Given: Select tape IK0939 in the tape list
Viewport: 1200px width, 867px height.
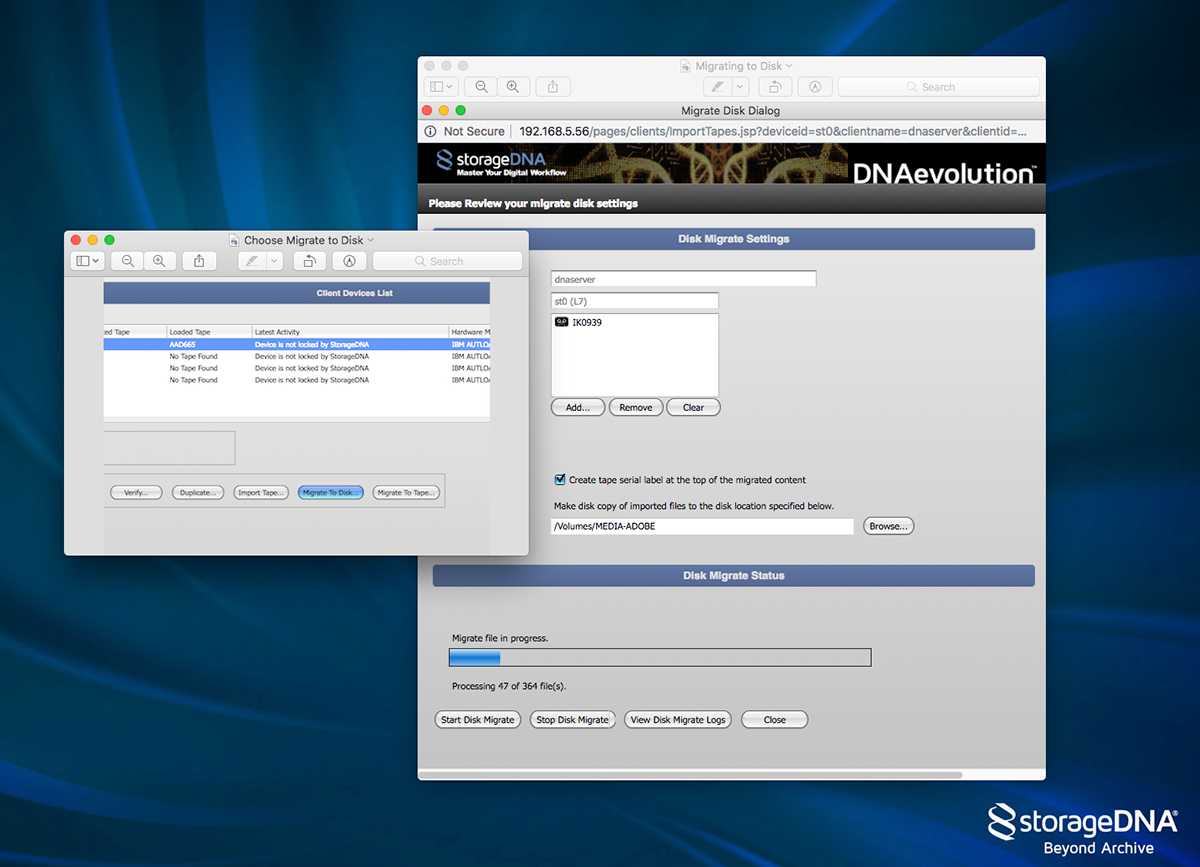Looking at the screenshot, I should point(634,323).
